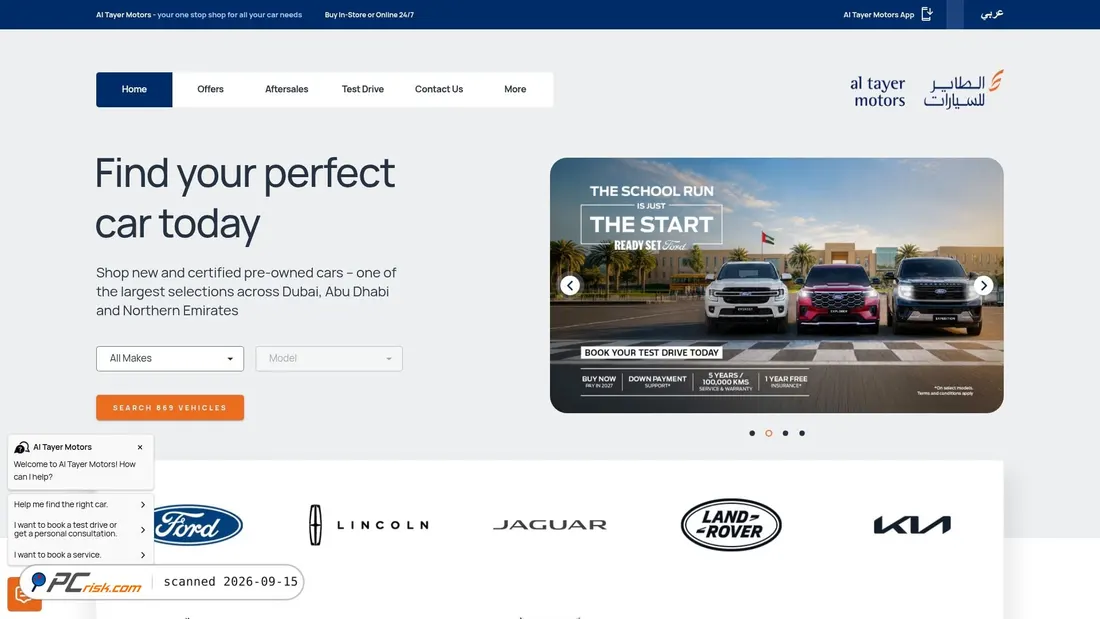Select the first carousel dot
Viewport: 1100px width, 619px height.
tap(752, 433)
